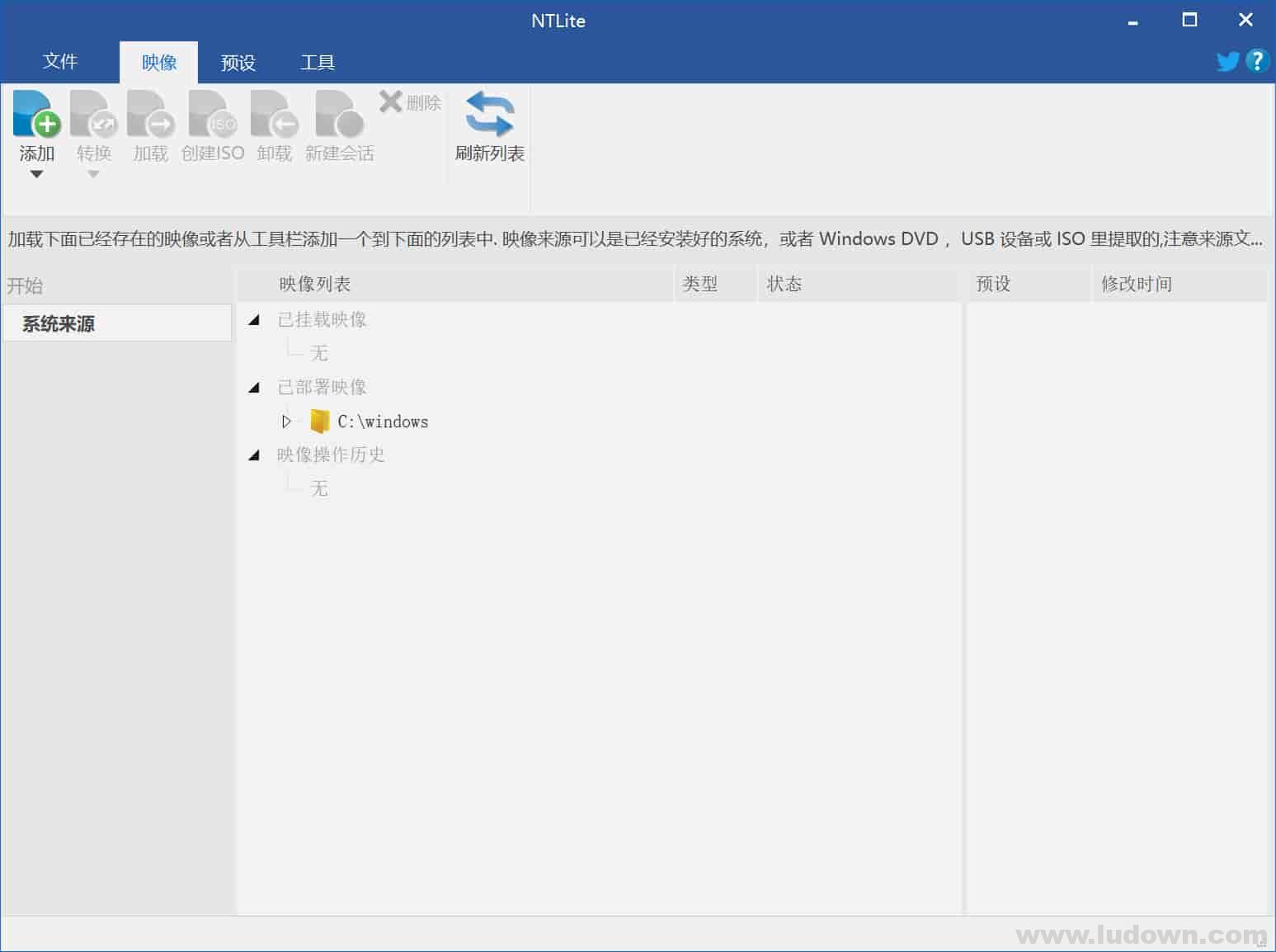Click 无 under 映像操作历史
Image resolution: width=1276 pixels, height=952 pixels.
pos(319,488)
